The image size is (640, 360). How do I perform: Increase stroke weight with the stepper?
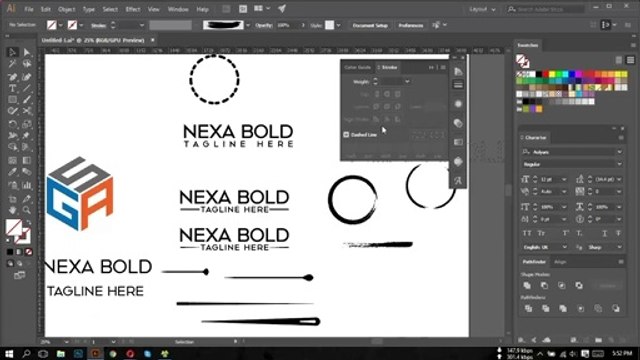click(375, 80)
